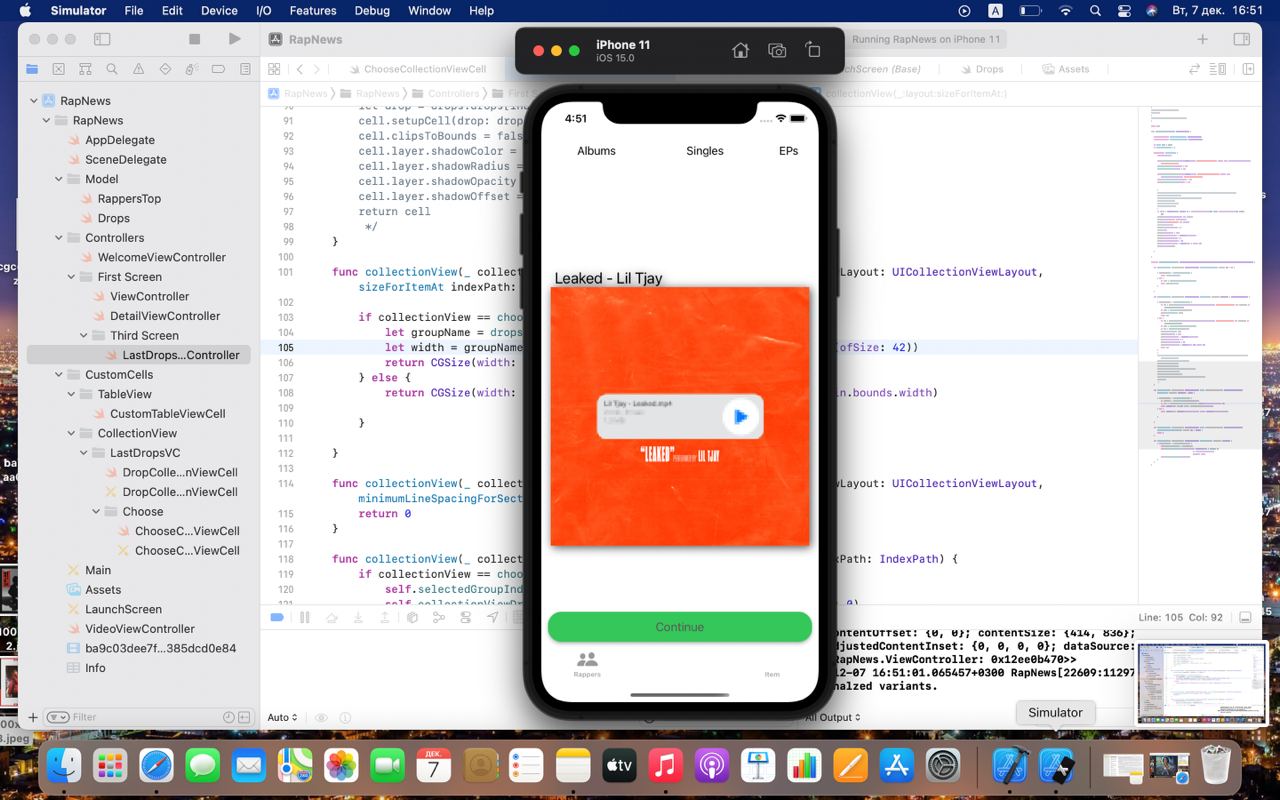The height and width of the screenshot is (800, 1280).
Task: Play the Lil Tjay Leaked video
Action: pyautogui.click(x=740, y=416)
